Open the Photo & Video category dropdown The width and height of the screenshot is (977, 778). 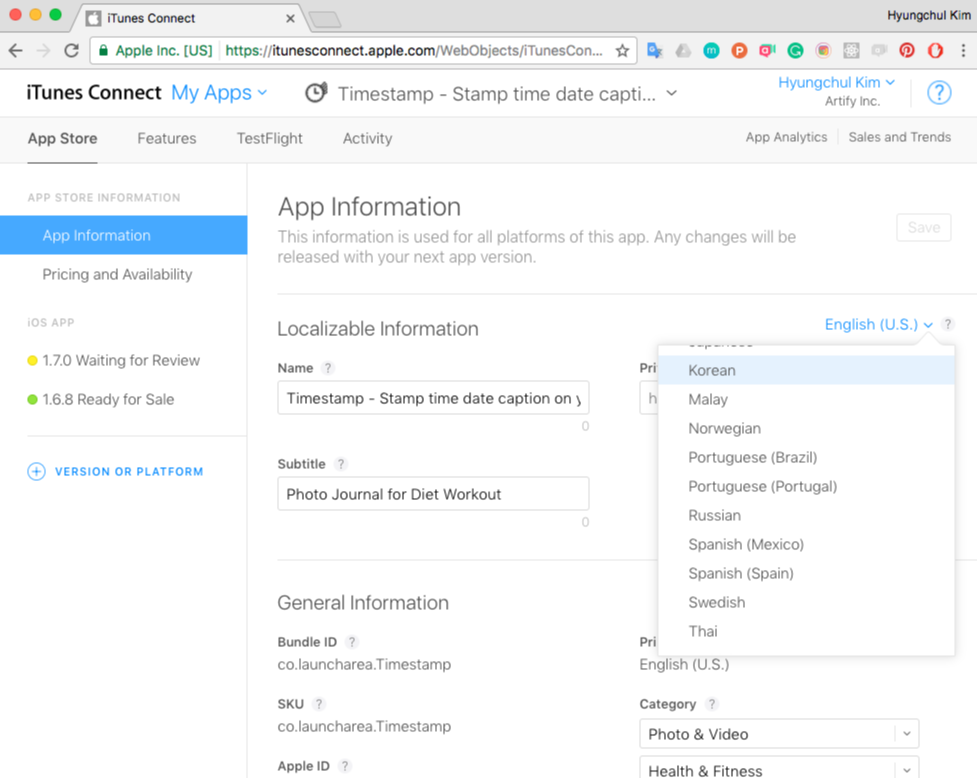point(779,734)
